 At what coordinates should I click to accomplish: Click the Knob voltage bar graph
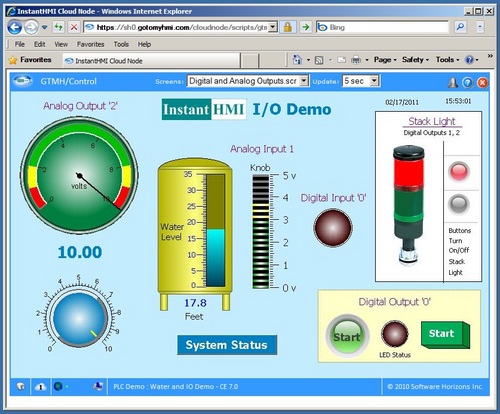tap(261, 231)
